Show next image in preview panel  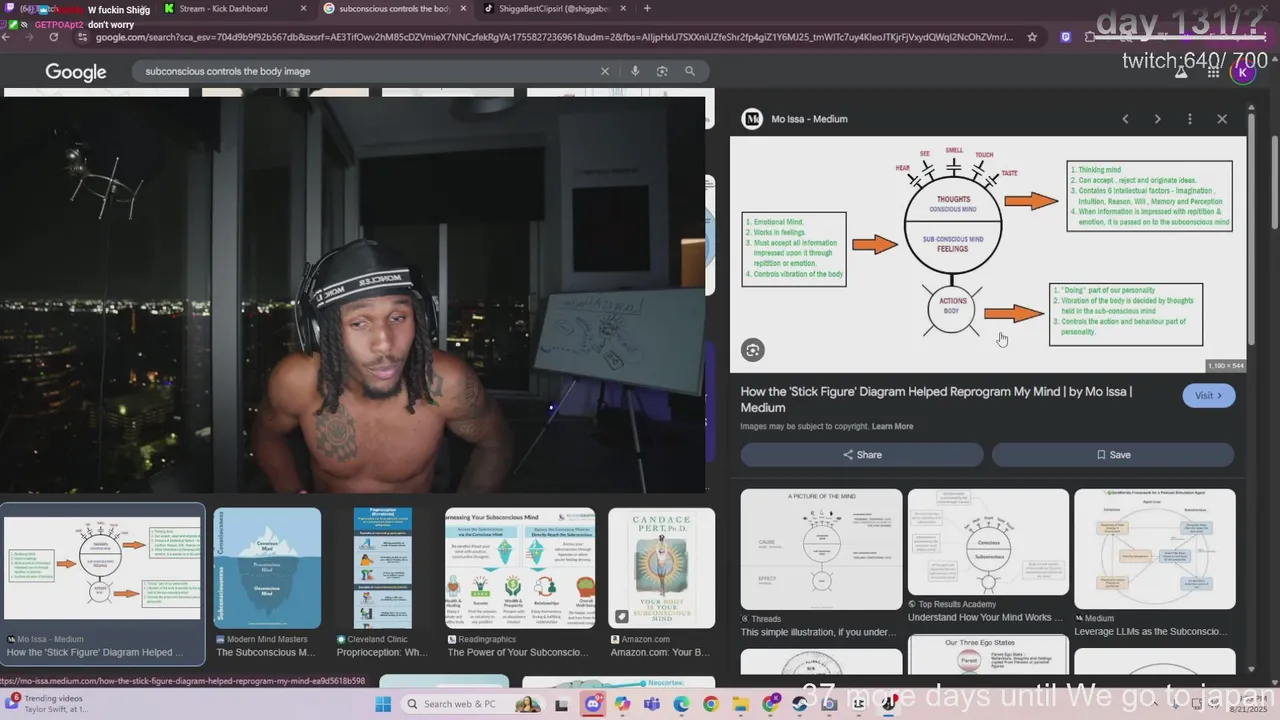click(x=1157, y=119)
